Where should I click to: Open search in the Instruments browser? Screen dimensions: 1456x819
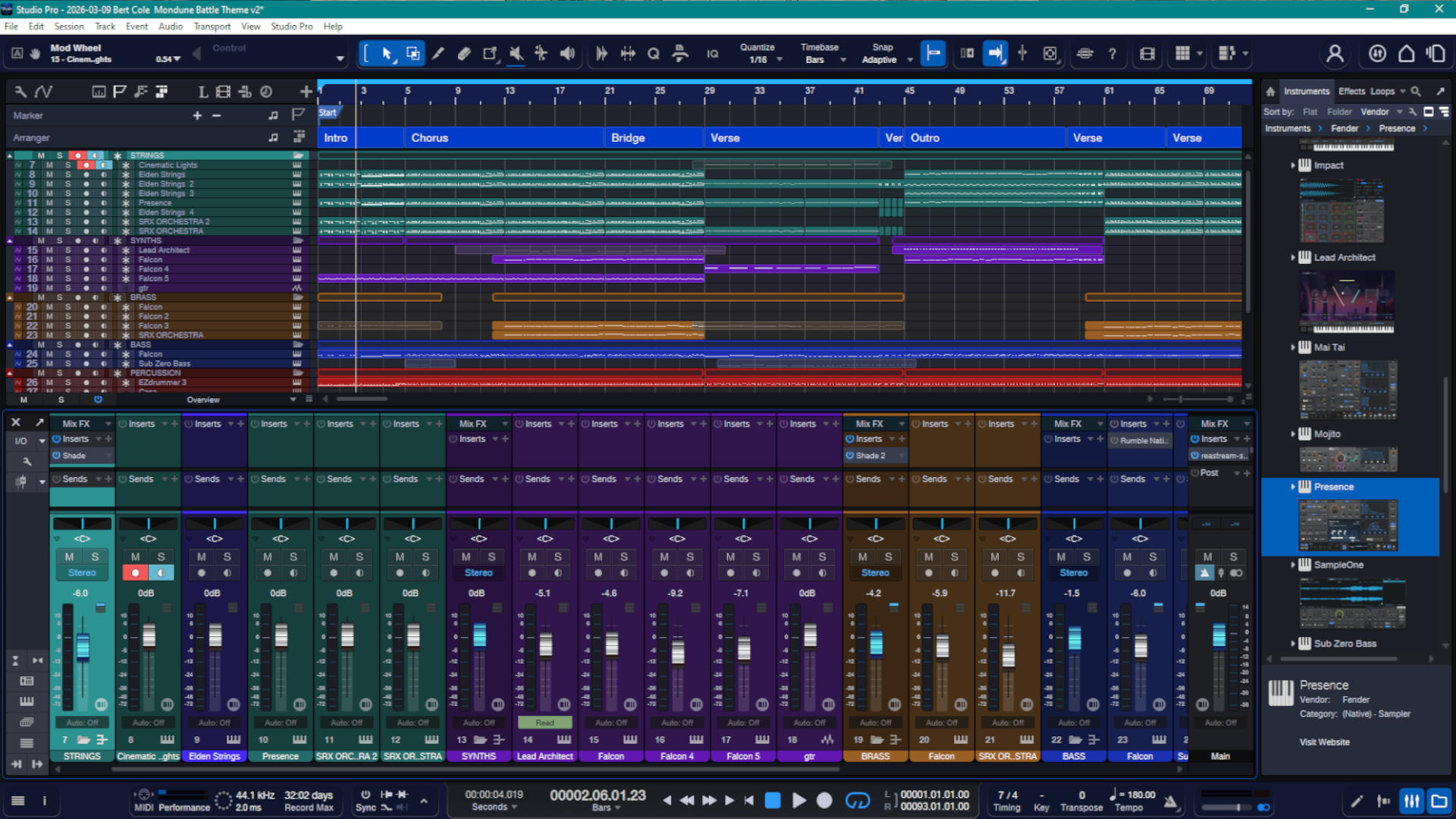click(1415, 91)
